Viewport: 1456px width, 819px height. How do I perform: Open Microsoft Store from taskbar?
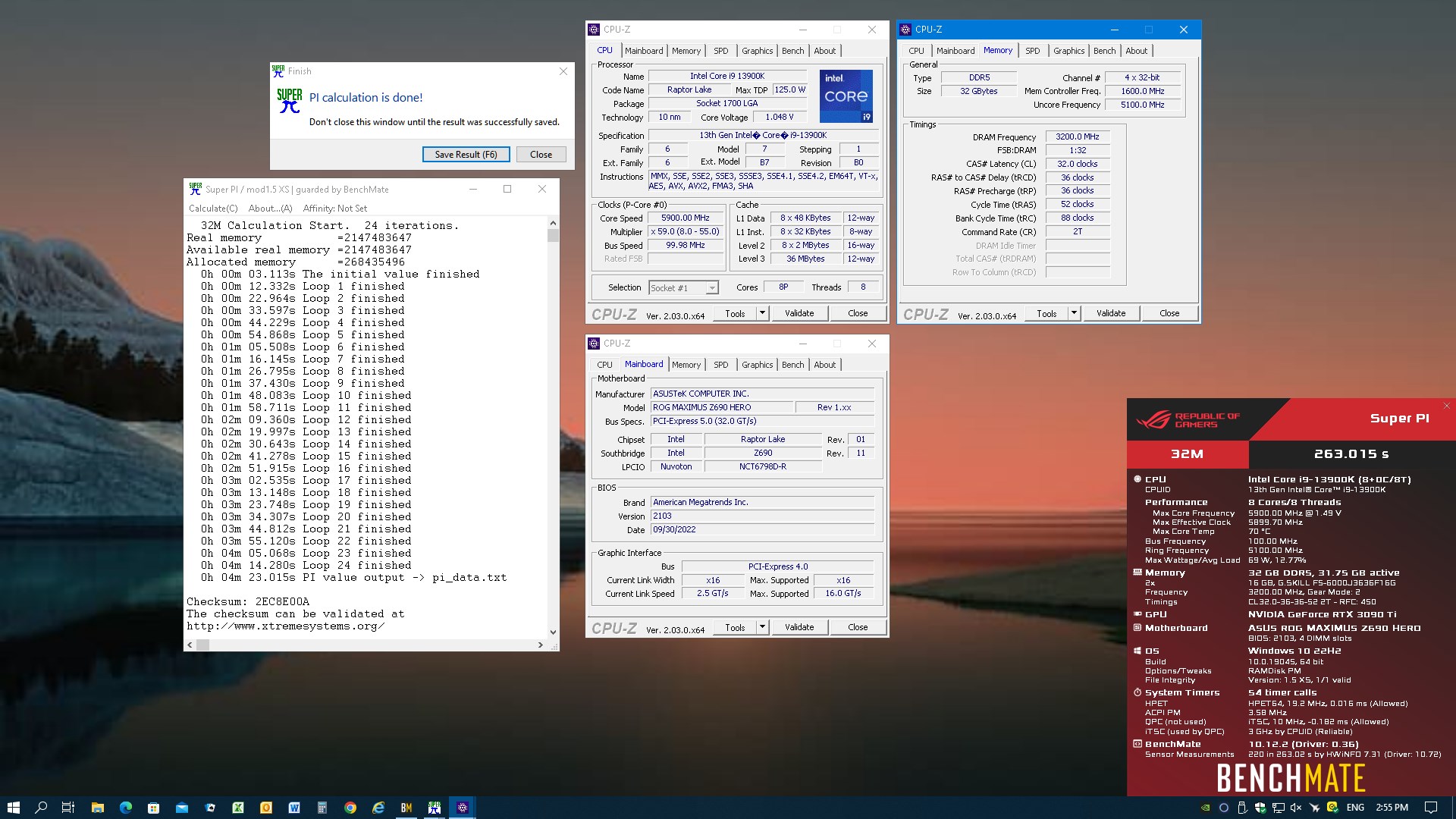click(x=153, y=808)
